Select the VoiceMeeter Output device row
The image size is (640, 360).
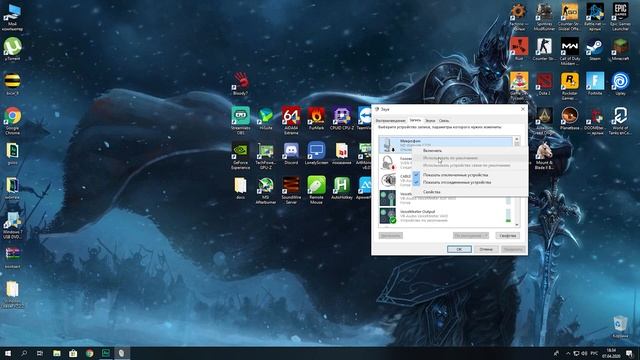pyautogui.click(x=446, y=216)
